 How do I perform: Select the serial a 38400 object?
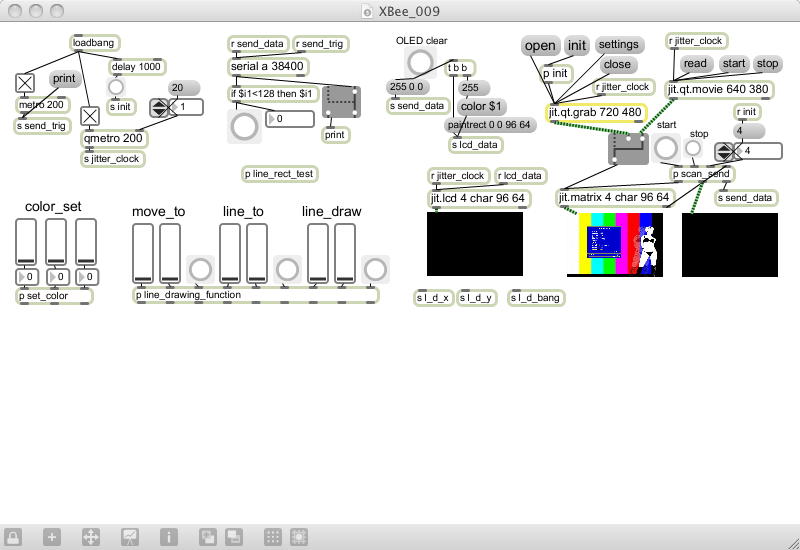pos(268,66)
